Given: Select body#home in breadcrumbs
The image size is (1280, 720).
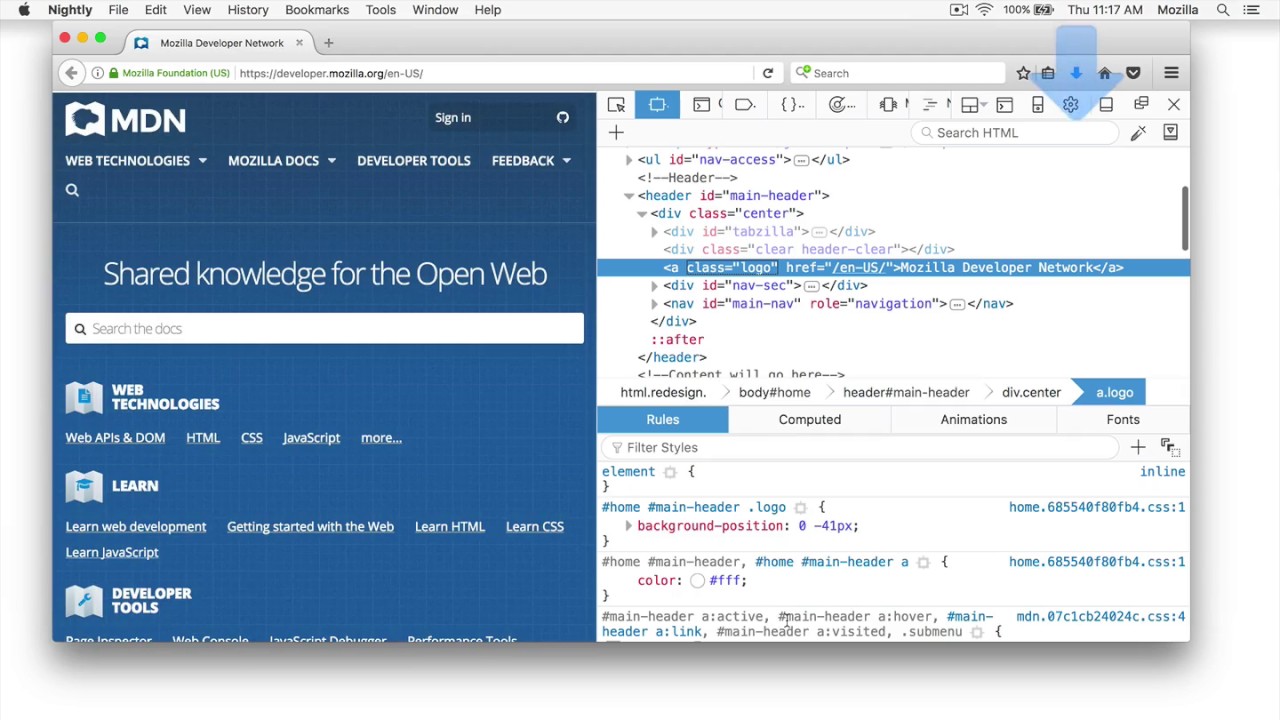Looking at the screenshot, I should [x=775, y=393].
